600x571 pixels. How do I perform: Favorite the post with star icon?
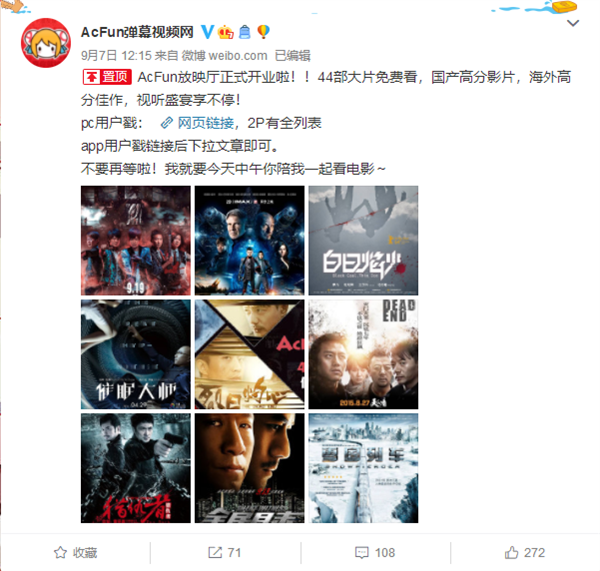click(60, 552)
